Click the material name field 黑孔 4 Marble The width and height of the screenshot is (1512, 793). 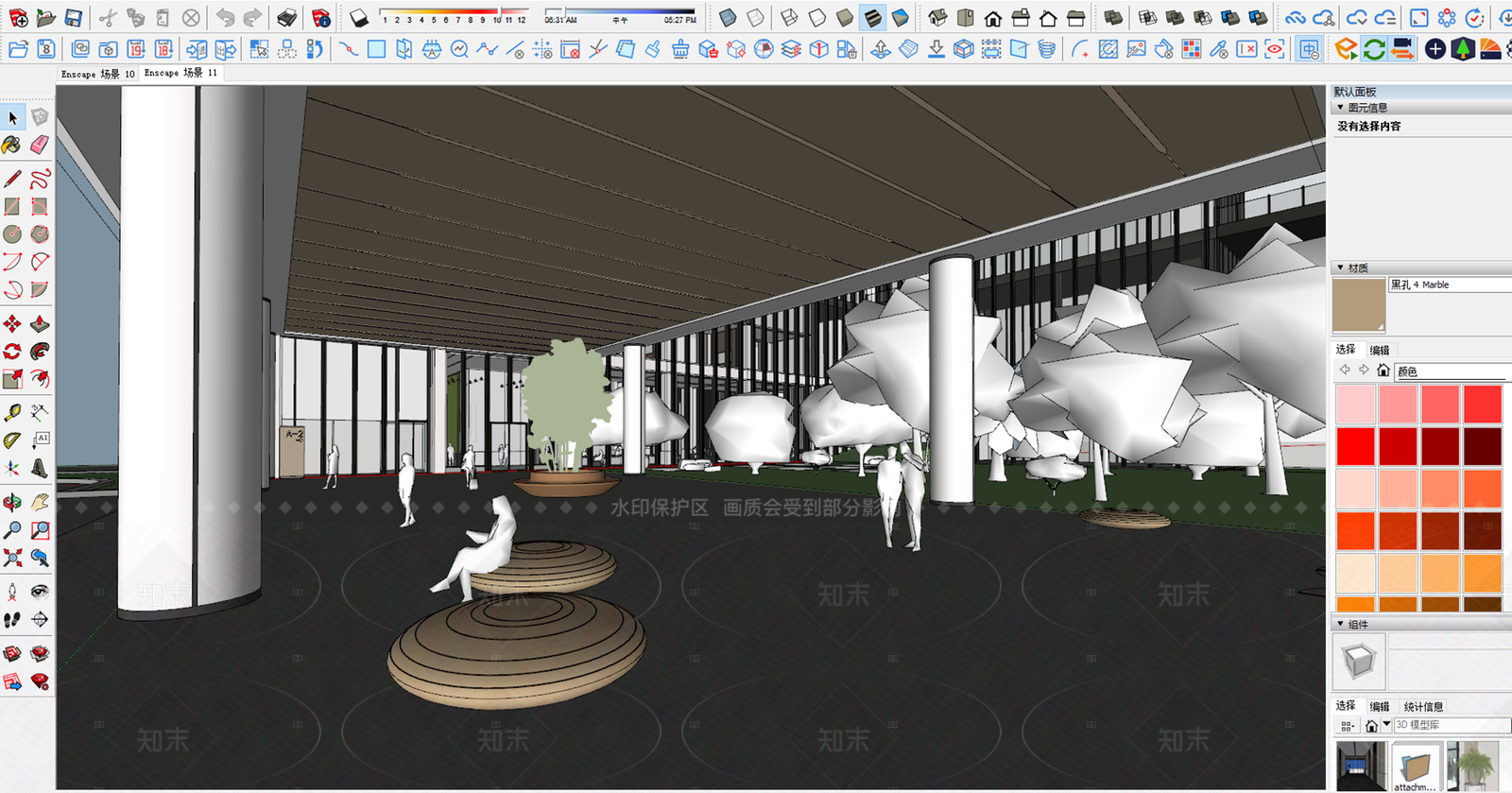click(x=1450, y=284)
